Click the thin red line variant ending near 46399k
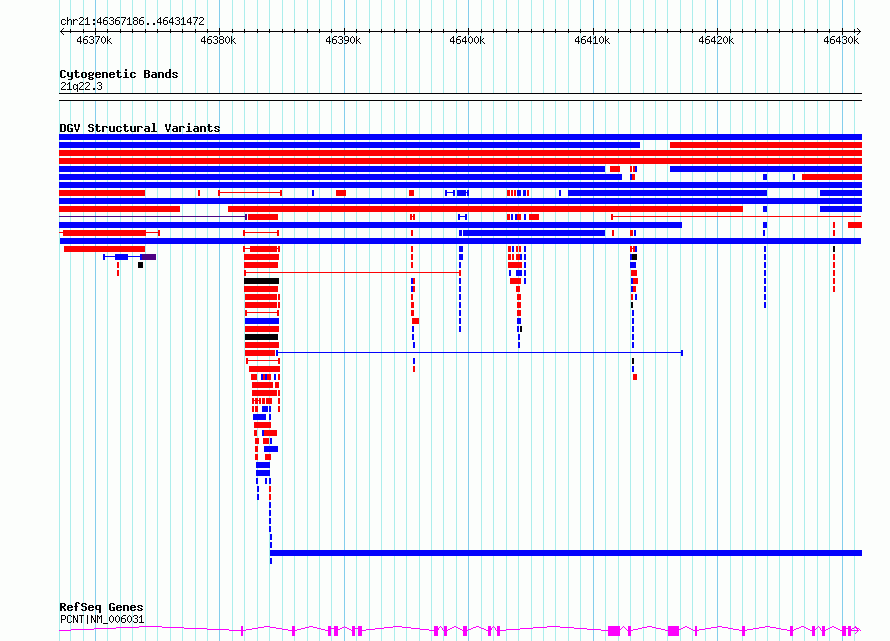The width and height of the screenshot is (890, 641). coord(352,273)
